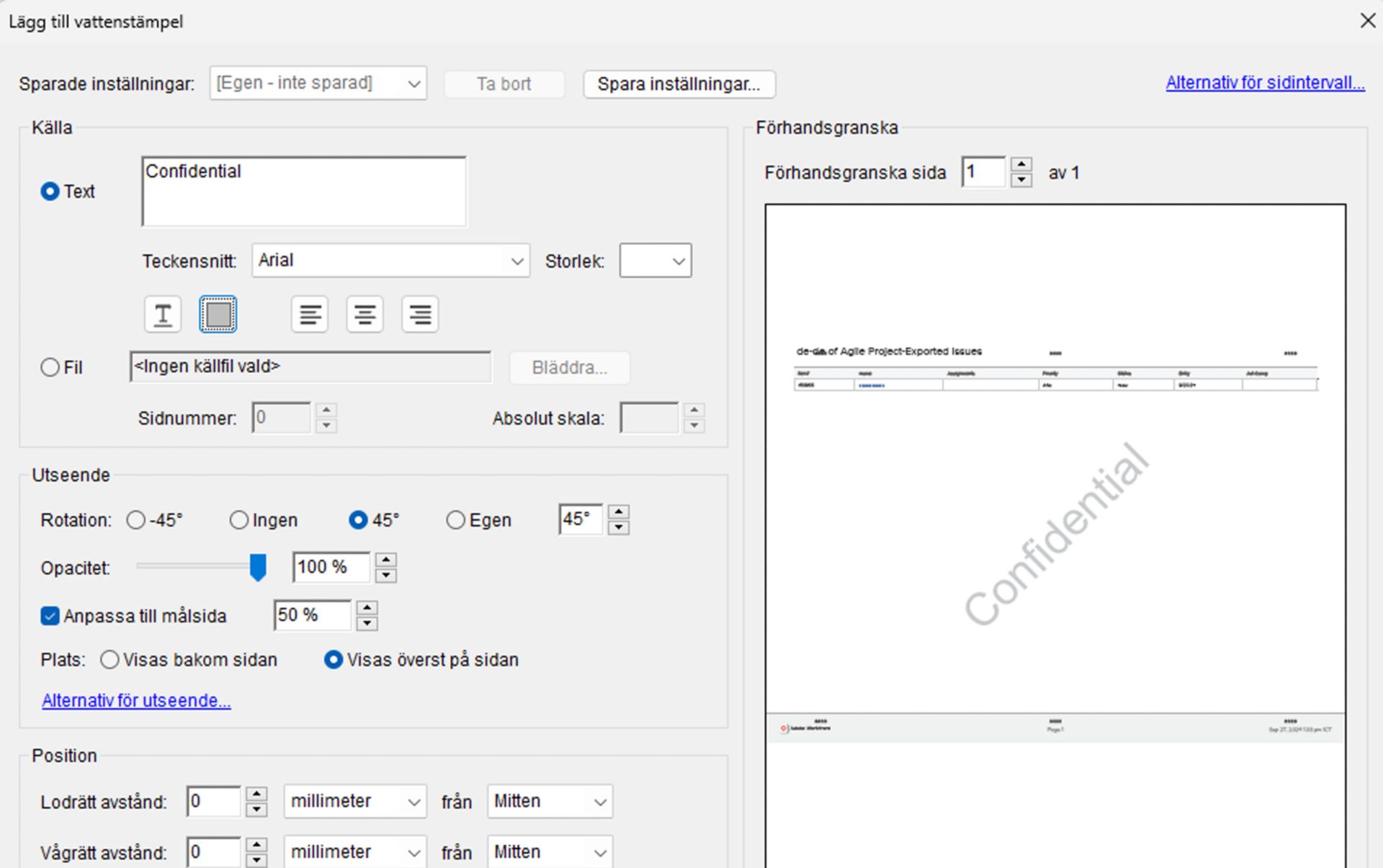Click the underline text formatting icon
The width and height of the screenshot is (1383, 868).
coord(163,315)
